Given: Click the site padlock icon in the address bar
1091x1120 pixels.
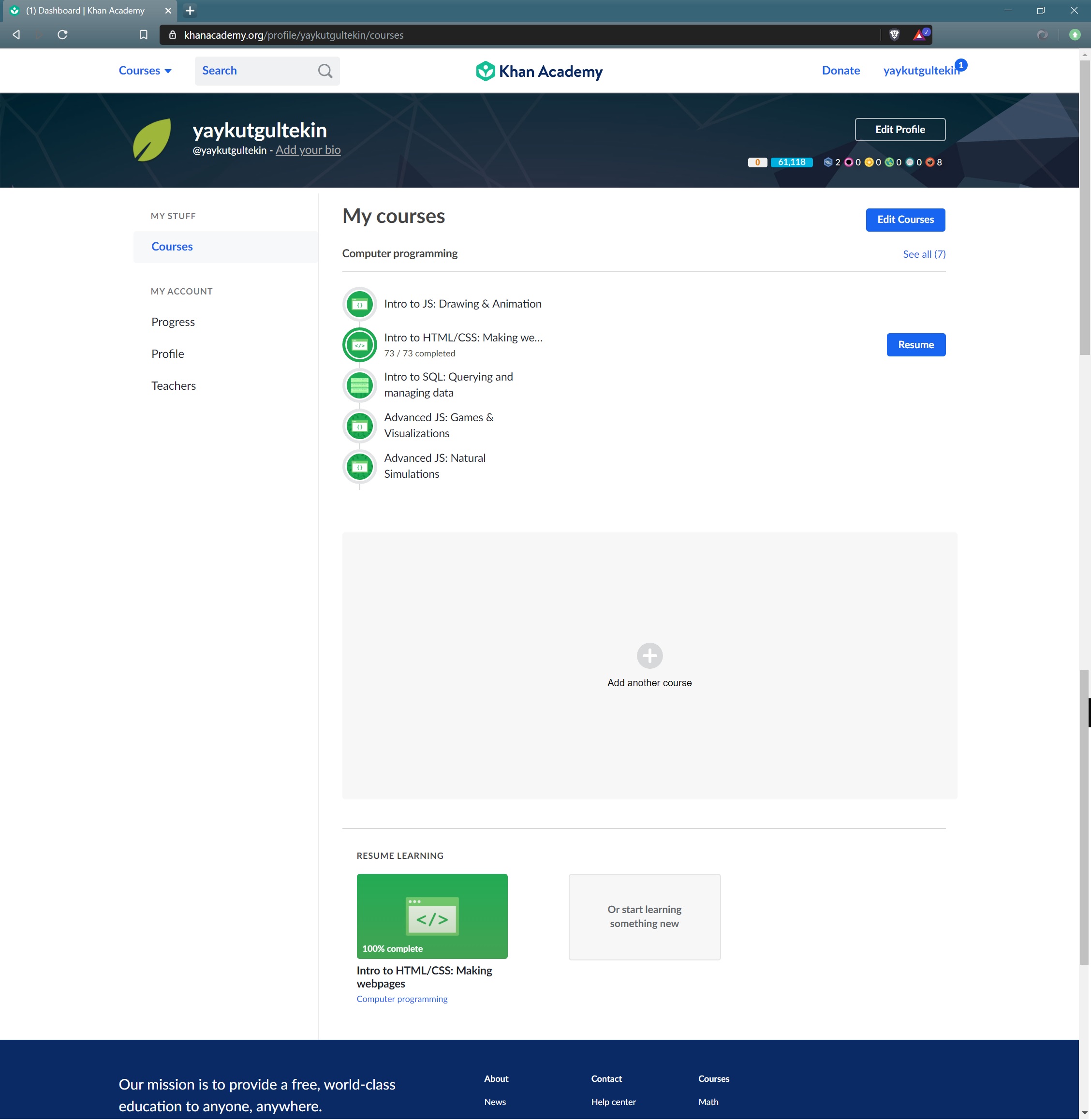Looking at the screenshot, I should (172, 35).
